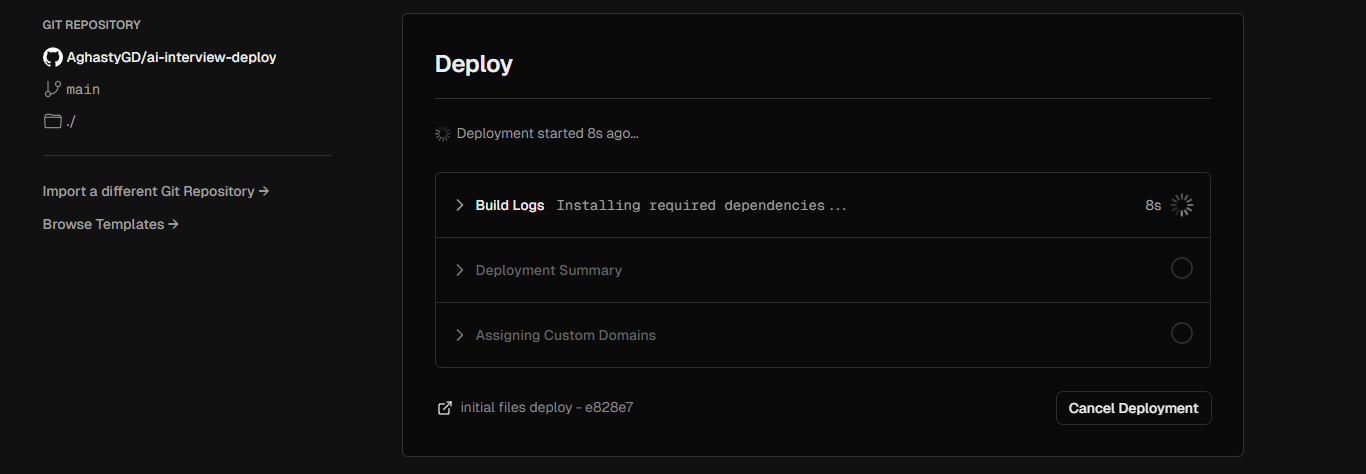Follow the Browse Templates link
Screen dimensions: 1366x474
point(110,224)
